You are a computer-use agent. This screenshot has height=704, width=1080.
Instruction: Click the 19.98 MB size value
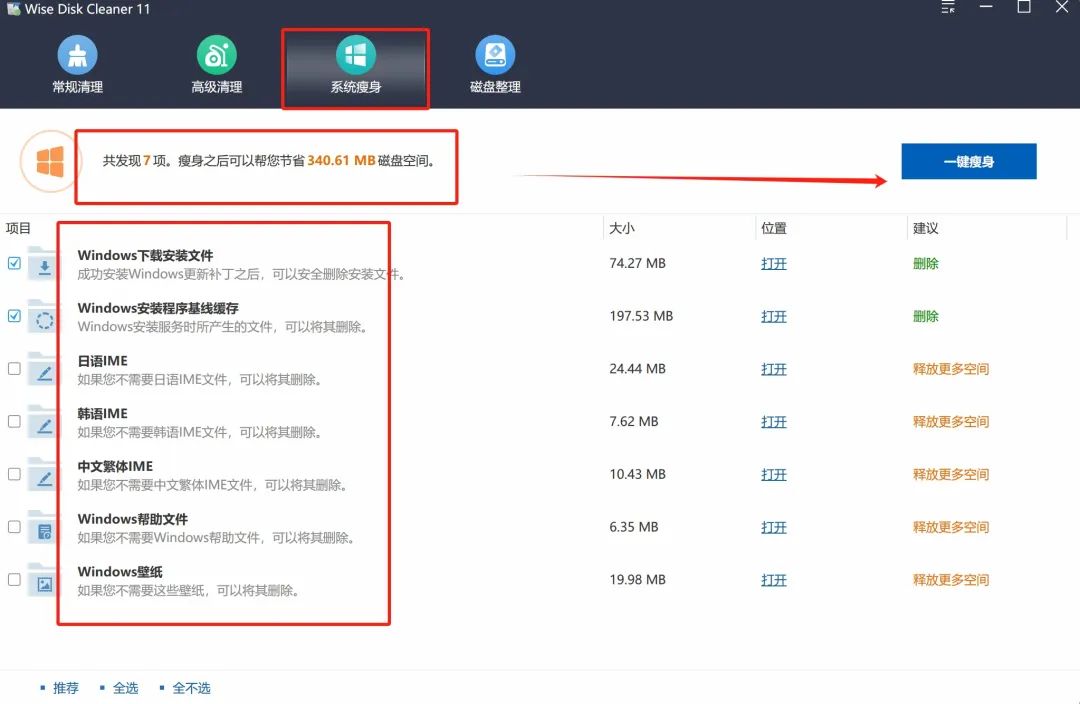(x=637, y=579)
